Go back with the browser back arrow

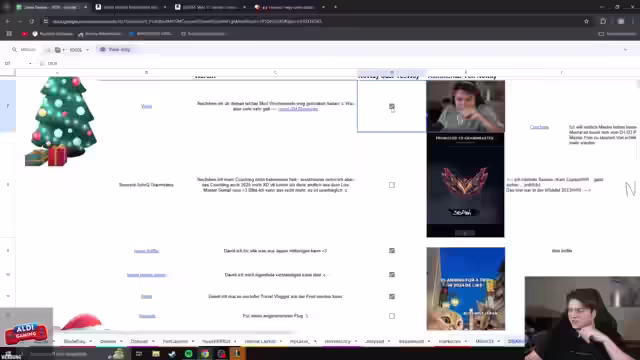8,21
